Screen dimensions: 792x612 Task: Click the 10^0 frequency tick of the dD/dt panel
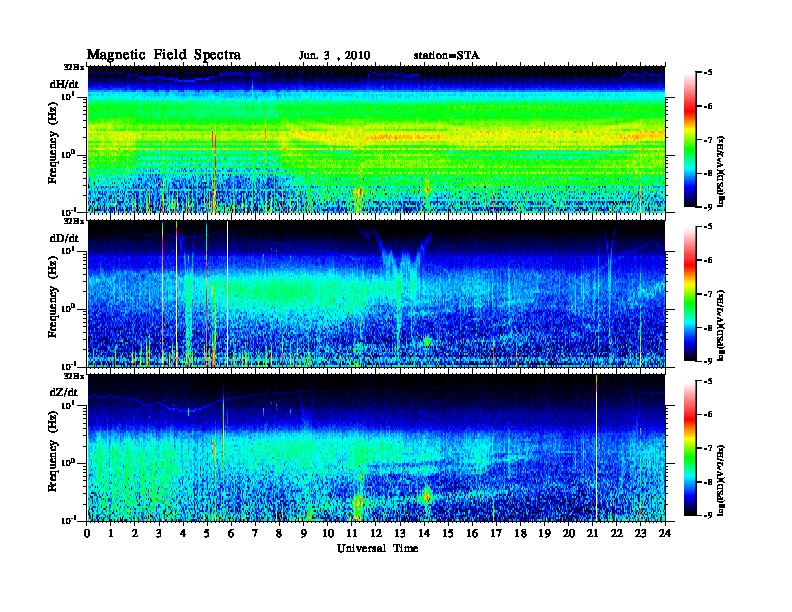69,308
